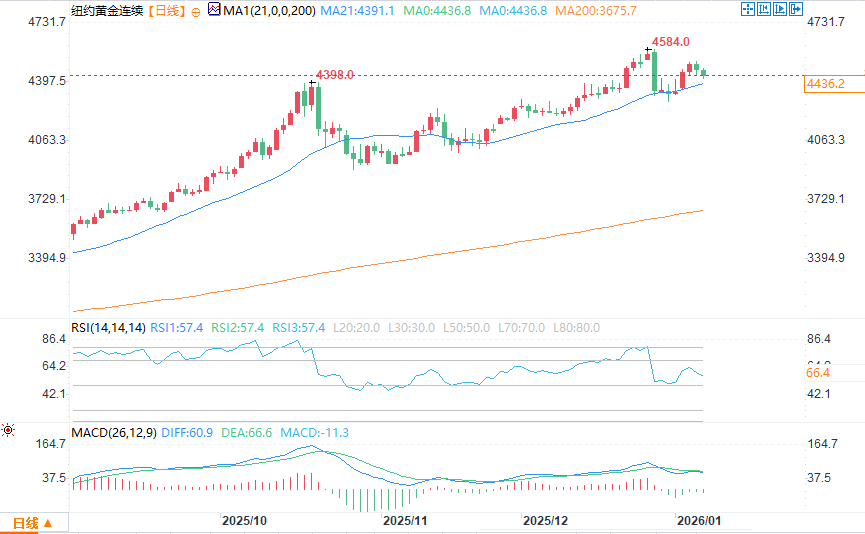
Task: Click the L20:20.0 RSI level label
Action: (356, 328)
